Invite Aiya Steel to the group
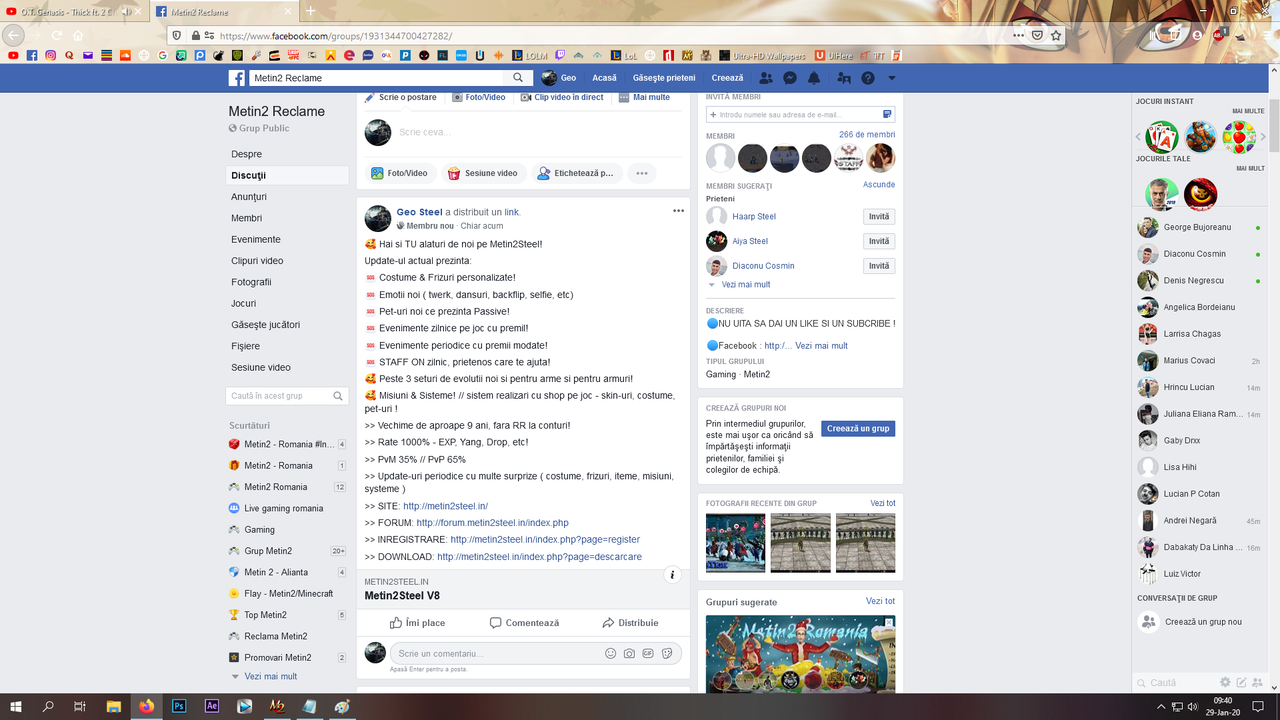 pyautogui.click(x=879, y=241)
